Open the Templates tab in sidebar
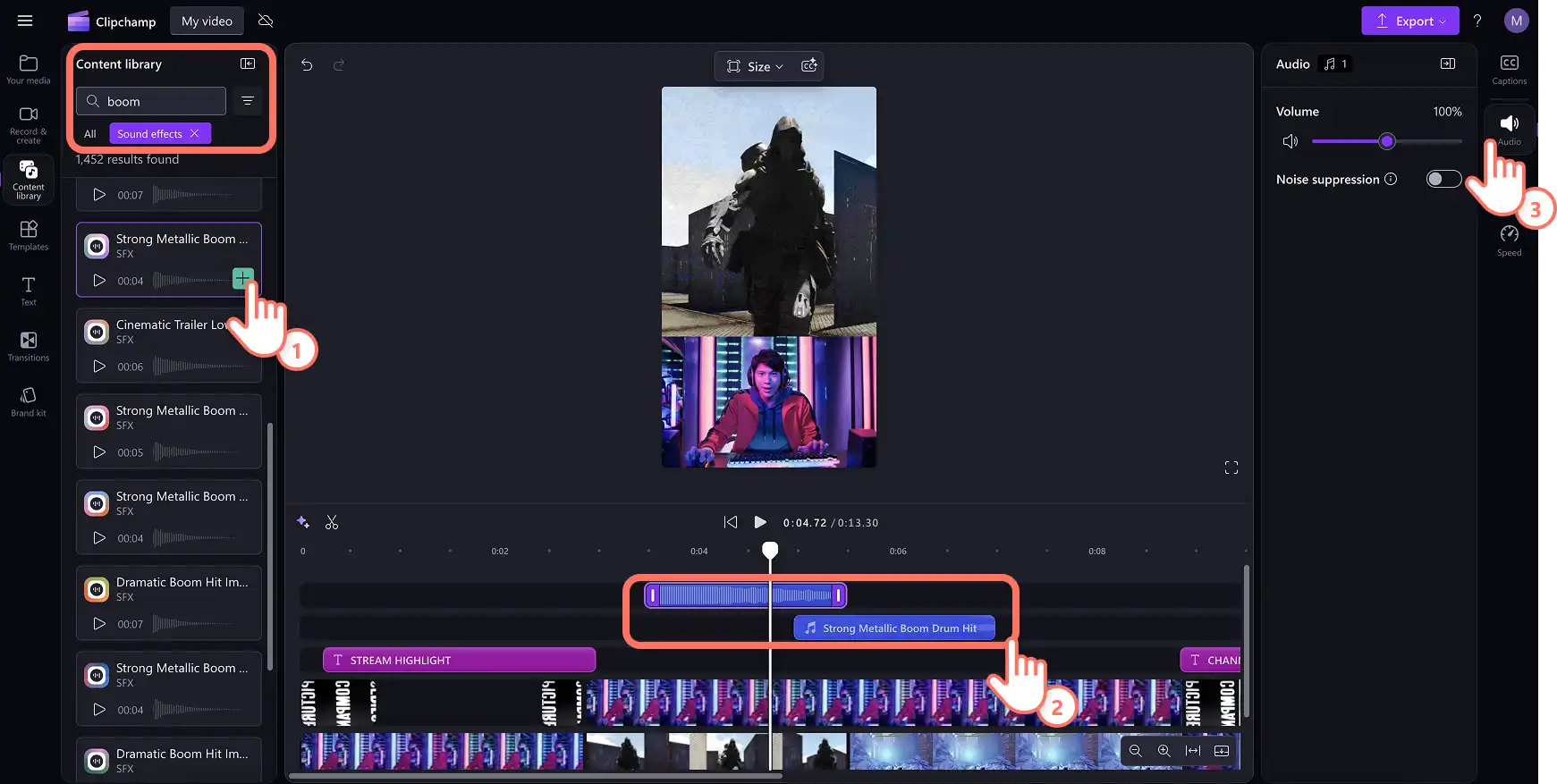 coord(29,235)
